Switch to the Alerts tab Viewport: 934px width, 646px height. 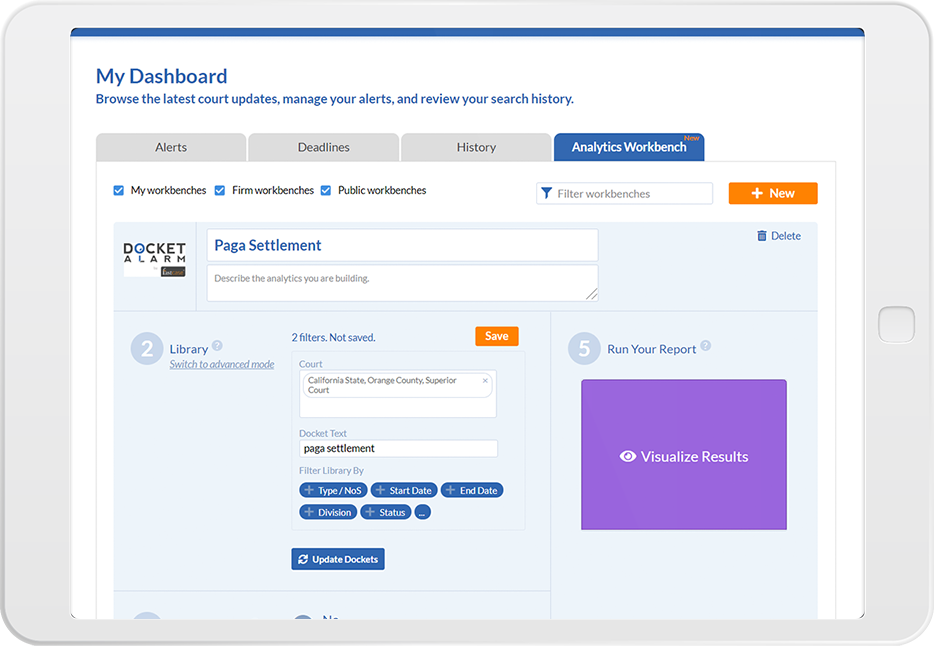[x=170, y=146]
